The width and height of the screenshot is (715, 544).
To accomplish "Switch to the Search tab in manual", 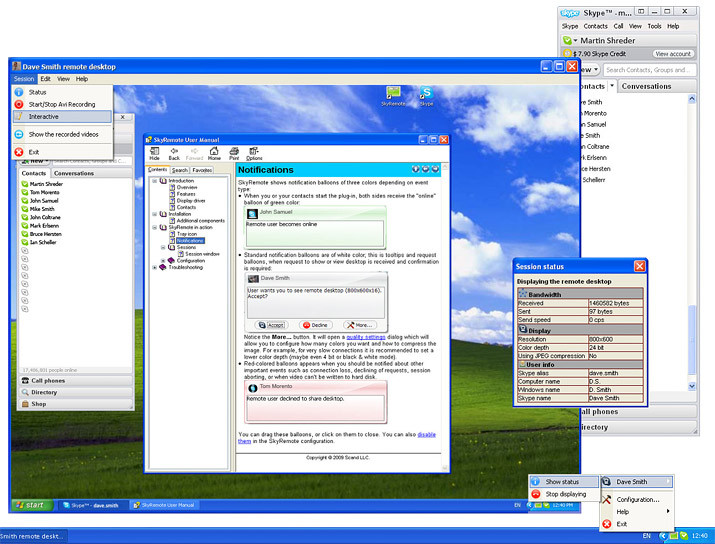I will pyautogui.click(x=180, y=170).
